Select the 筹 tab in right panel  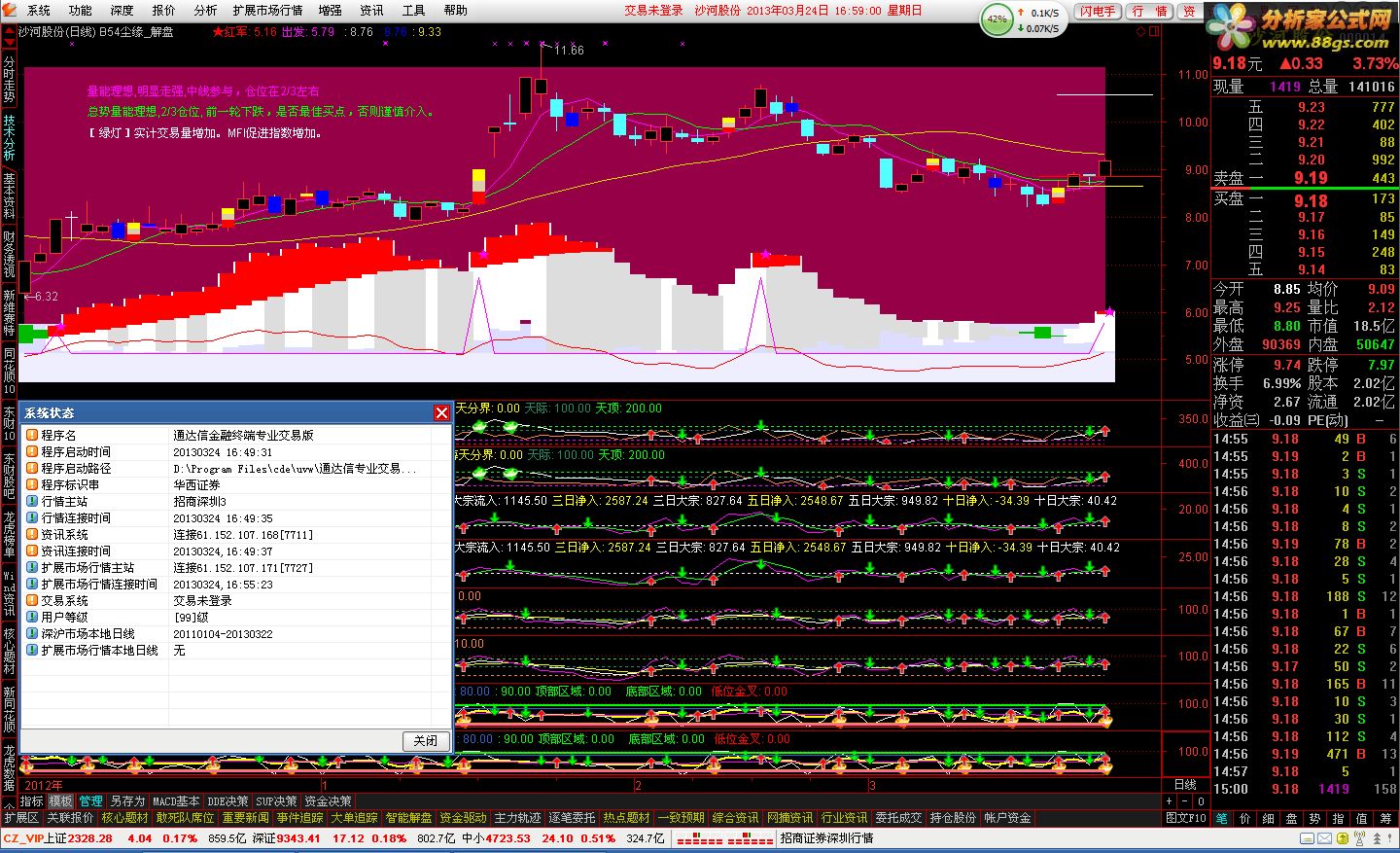[x=1385, y=819]
